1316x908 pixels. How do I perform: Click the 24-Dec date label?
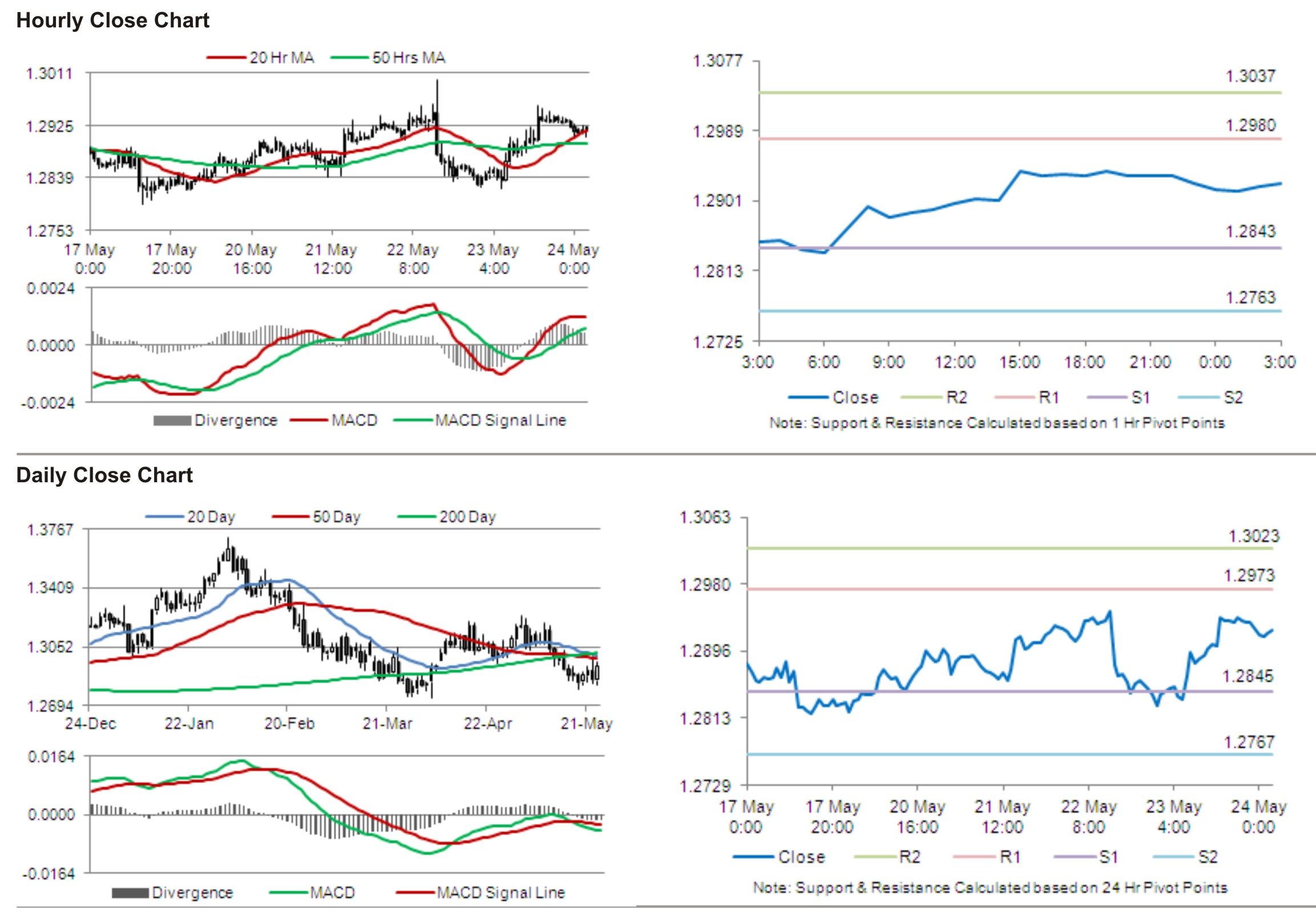pyautogui.click(x=90, y=724)
